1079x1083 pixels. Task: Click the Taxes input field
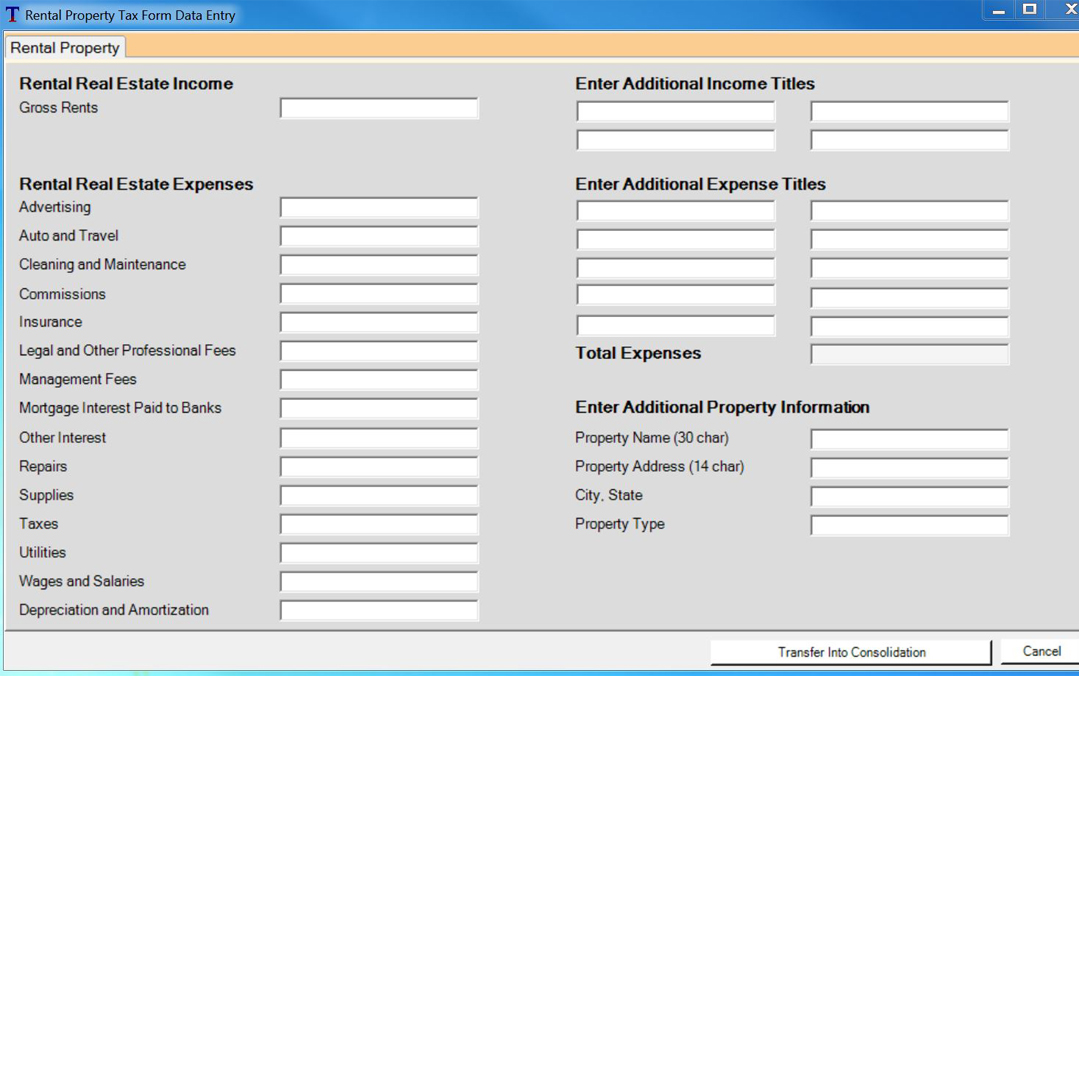pos(378,524)
